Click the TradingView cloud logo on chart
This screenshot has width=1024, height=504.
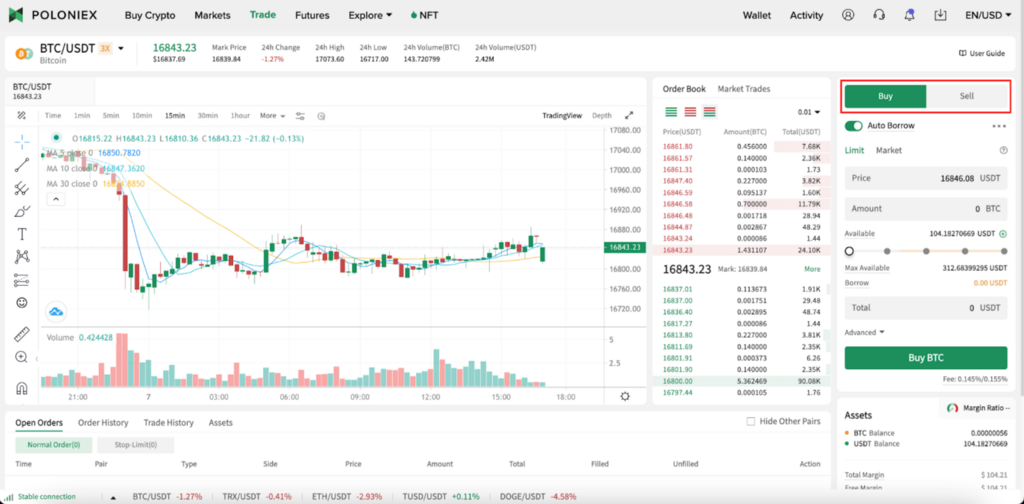[56, 312]
